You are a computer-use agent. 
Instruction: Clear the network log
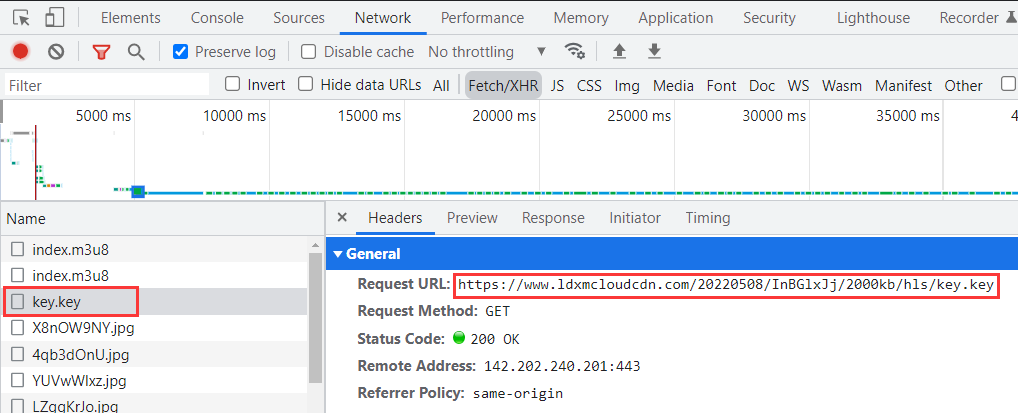pos(56,52)
